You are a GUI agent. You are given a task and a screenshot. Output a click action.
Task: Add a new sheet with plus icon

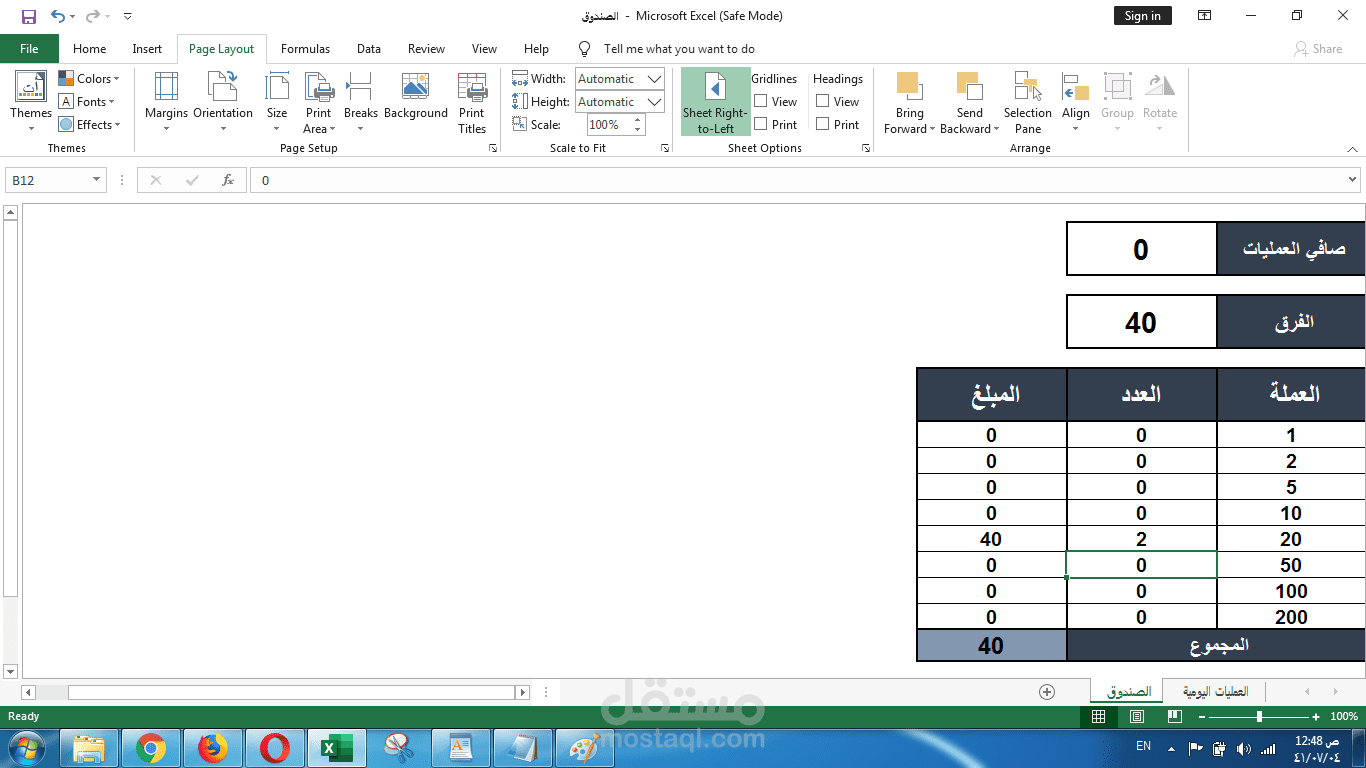point(1047,692)
